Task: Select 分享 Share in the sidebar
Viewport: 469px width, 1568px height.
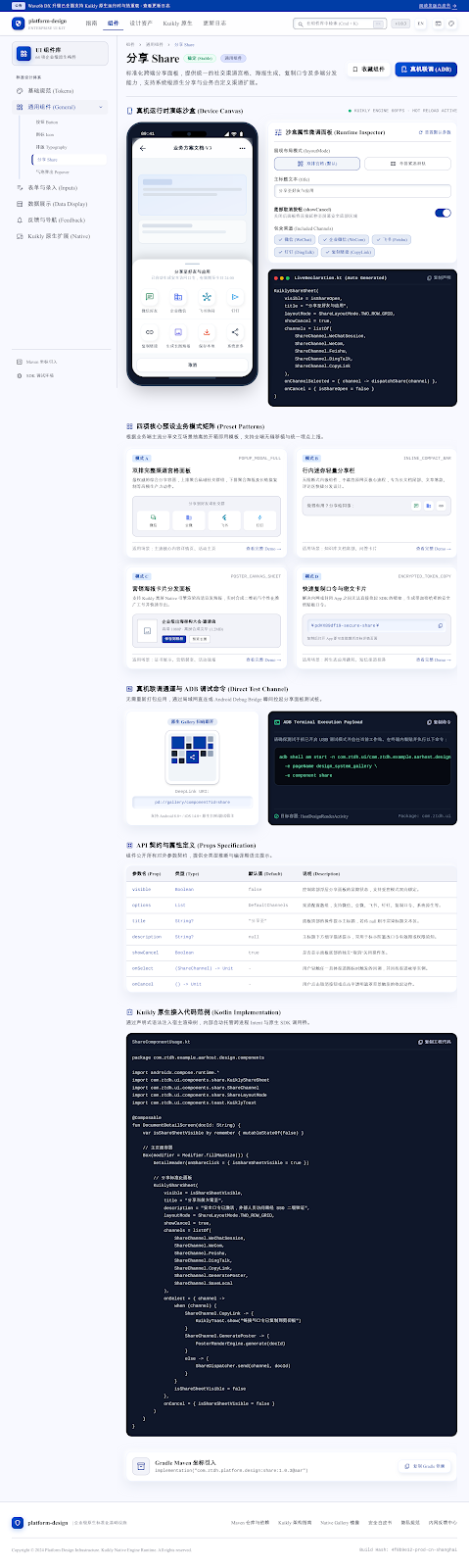Action: point(69,159)
